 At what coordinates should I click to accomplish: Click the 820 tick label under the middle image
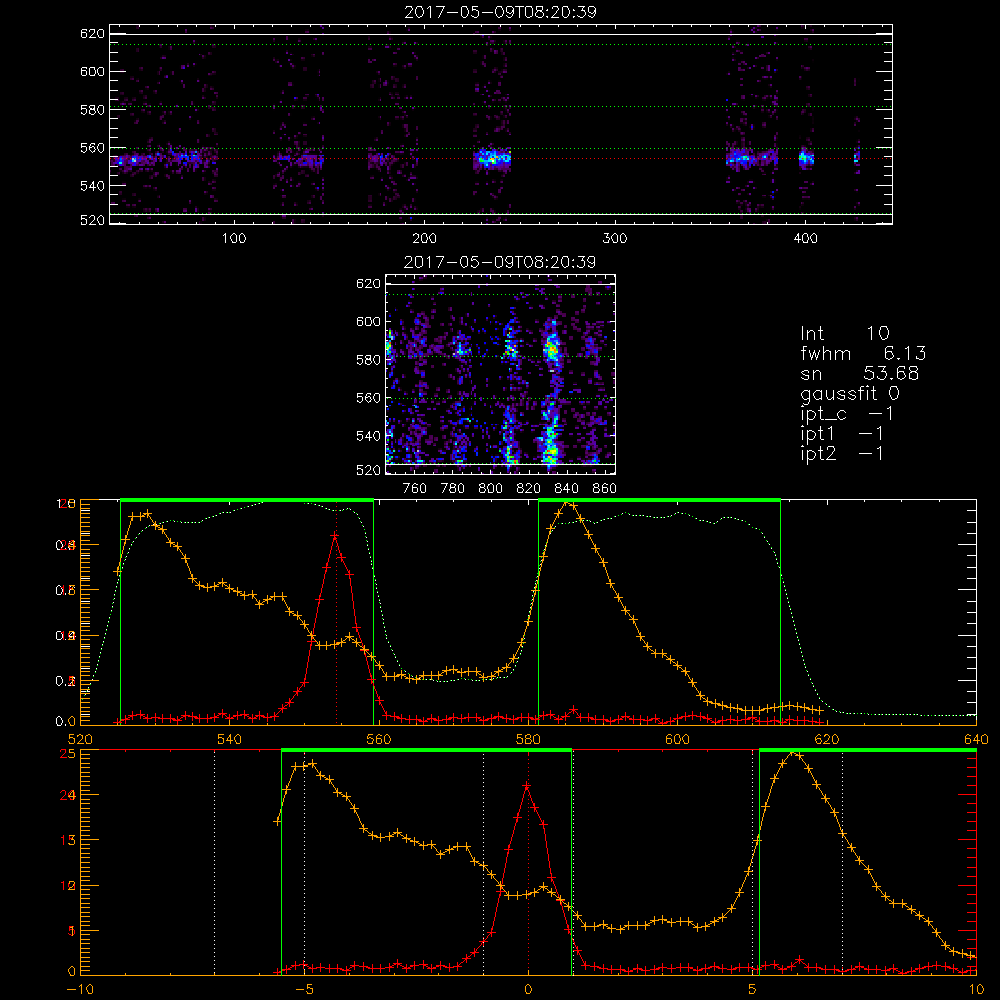coord(529,489)
